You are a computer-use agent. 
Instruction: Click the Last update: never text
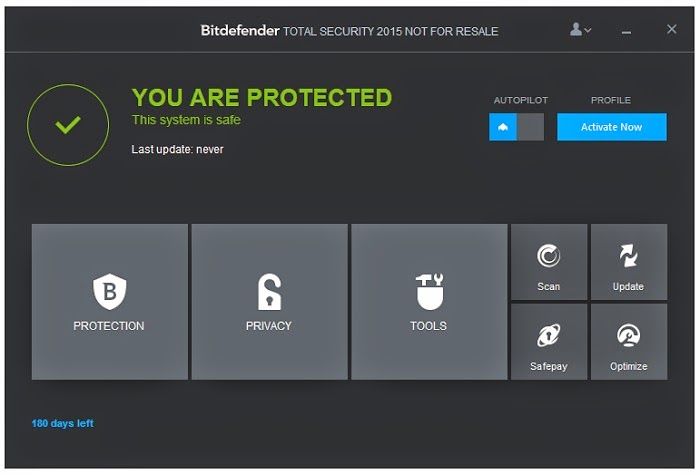178,150
